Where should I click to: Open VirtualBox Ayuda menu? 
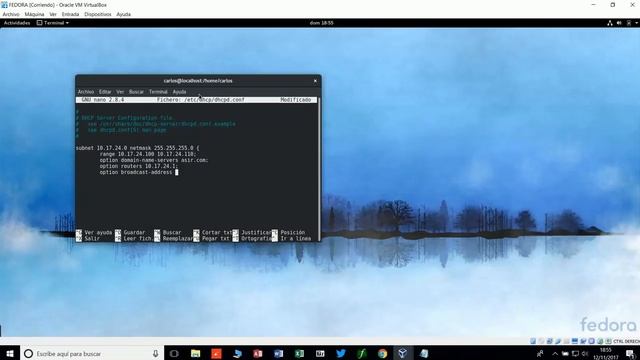tap(124, 14)
